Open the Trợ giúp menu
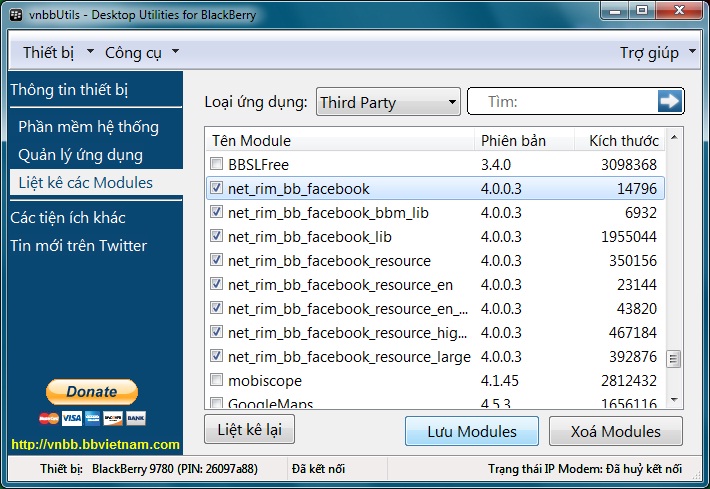 (657, 53)
